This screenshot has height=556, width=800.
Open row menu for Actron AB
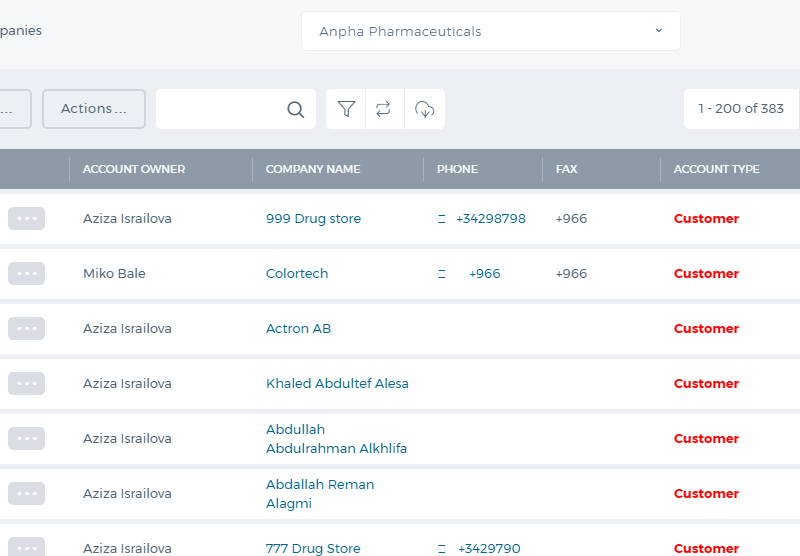pos(27,328)
